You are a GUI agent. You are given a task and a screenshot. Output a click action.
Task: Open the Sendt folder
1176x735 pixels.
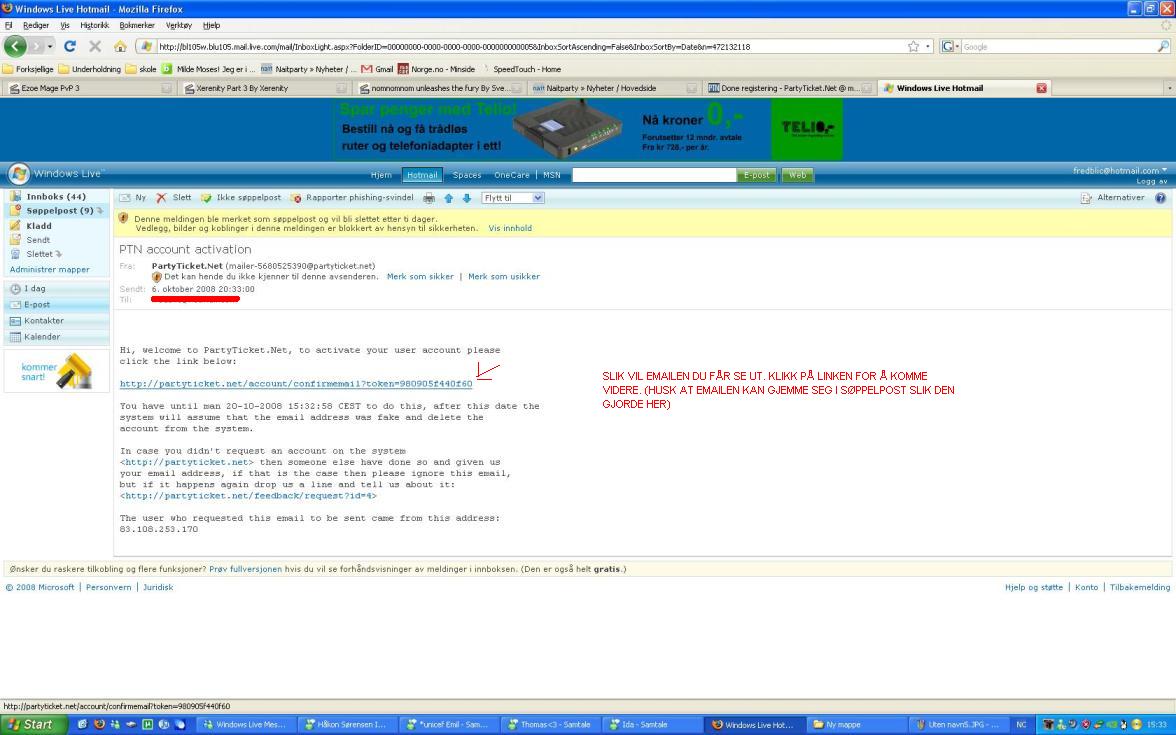click(x=38, y=240)
